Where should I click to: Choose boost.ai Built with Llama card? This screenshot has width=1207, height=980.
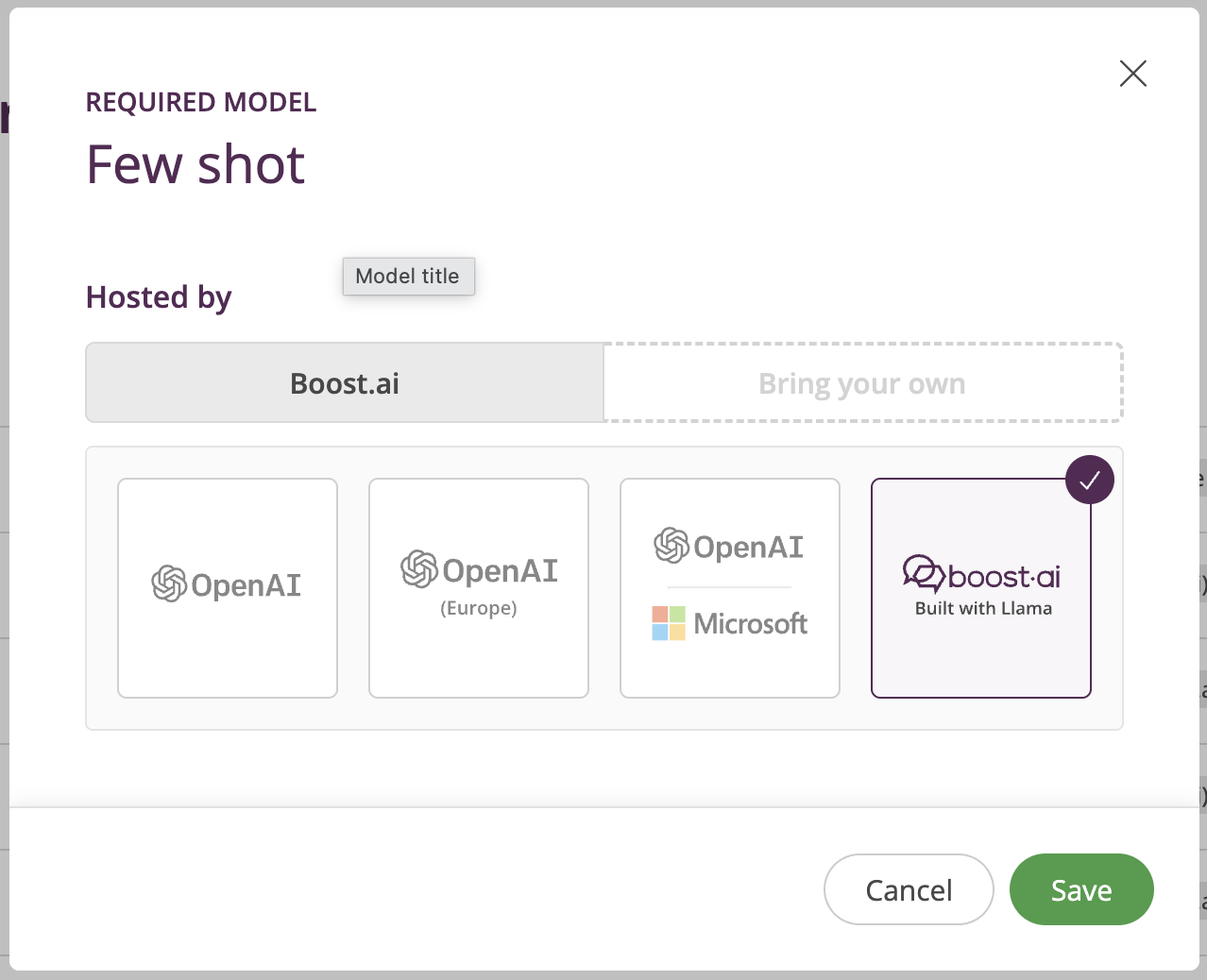(x=981, y=588)
